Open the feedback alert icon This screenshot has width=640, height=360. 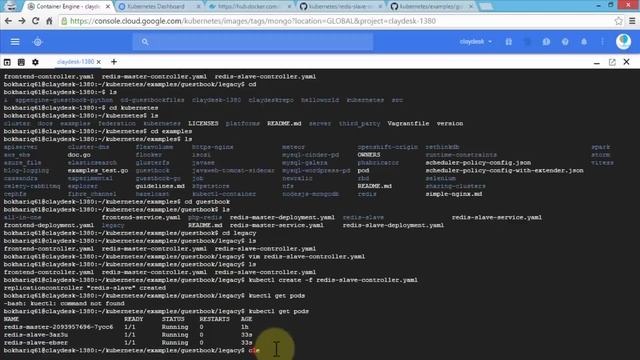pyautogui.click(x=546, y=42)
